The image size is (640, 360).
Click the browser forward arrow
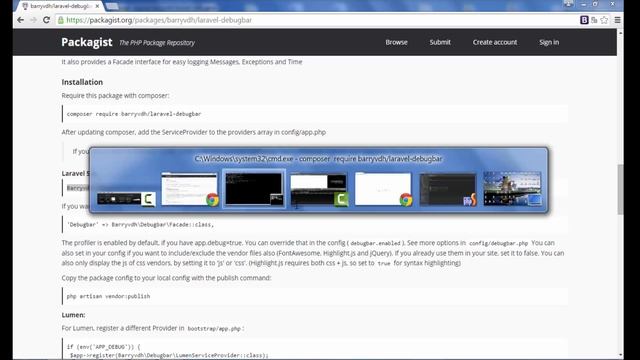click(33, 20)
